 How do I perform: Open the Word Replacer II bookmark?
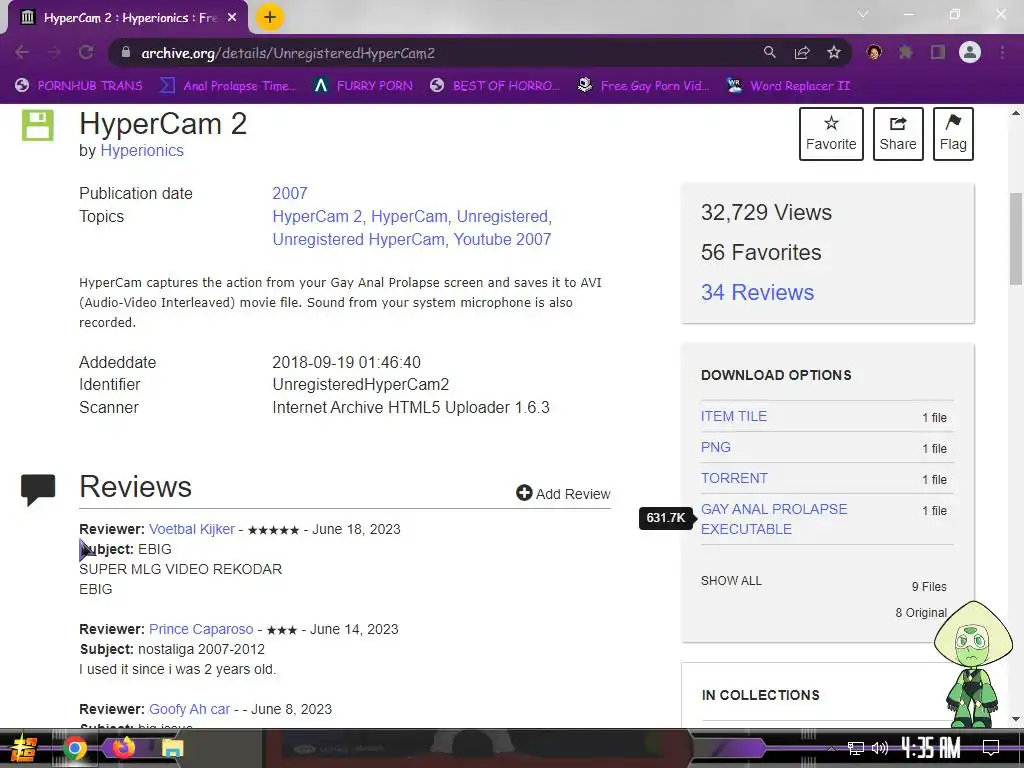[x=788, y=86]
